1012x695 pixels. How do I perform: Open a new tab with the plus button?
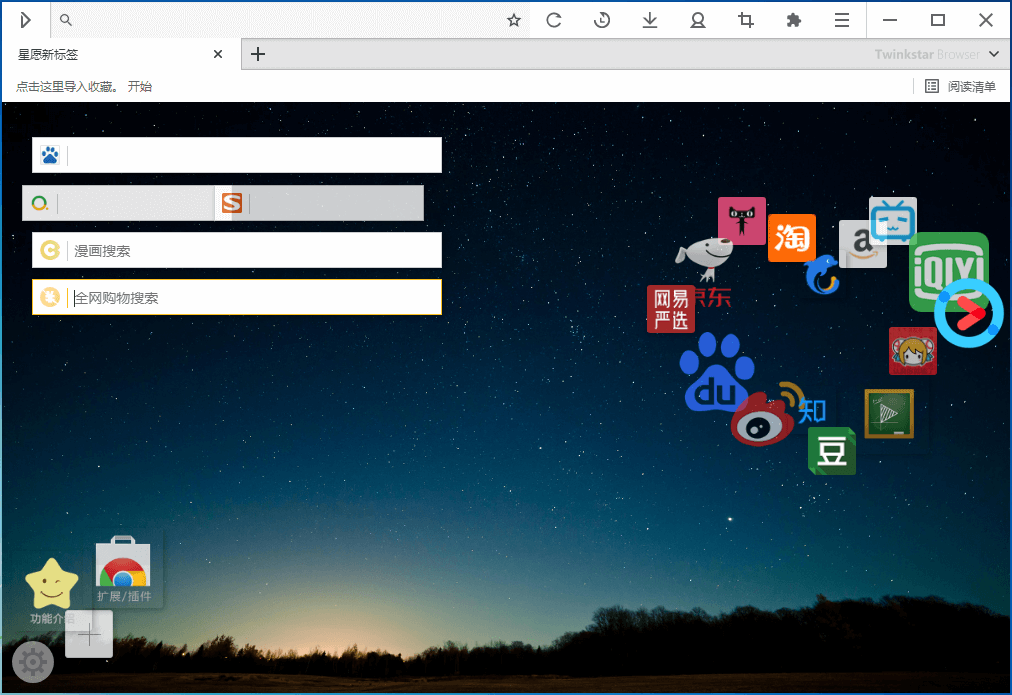point(258,54)
